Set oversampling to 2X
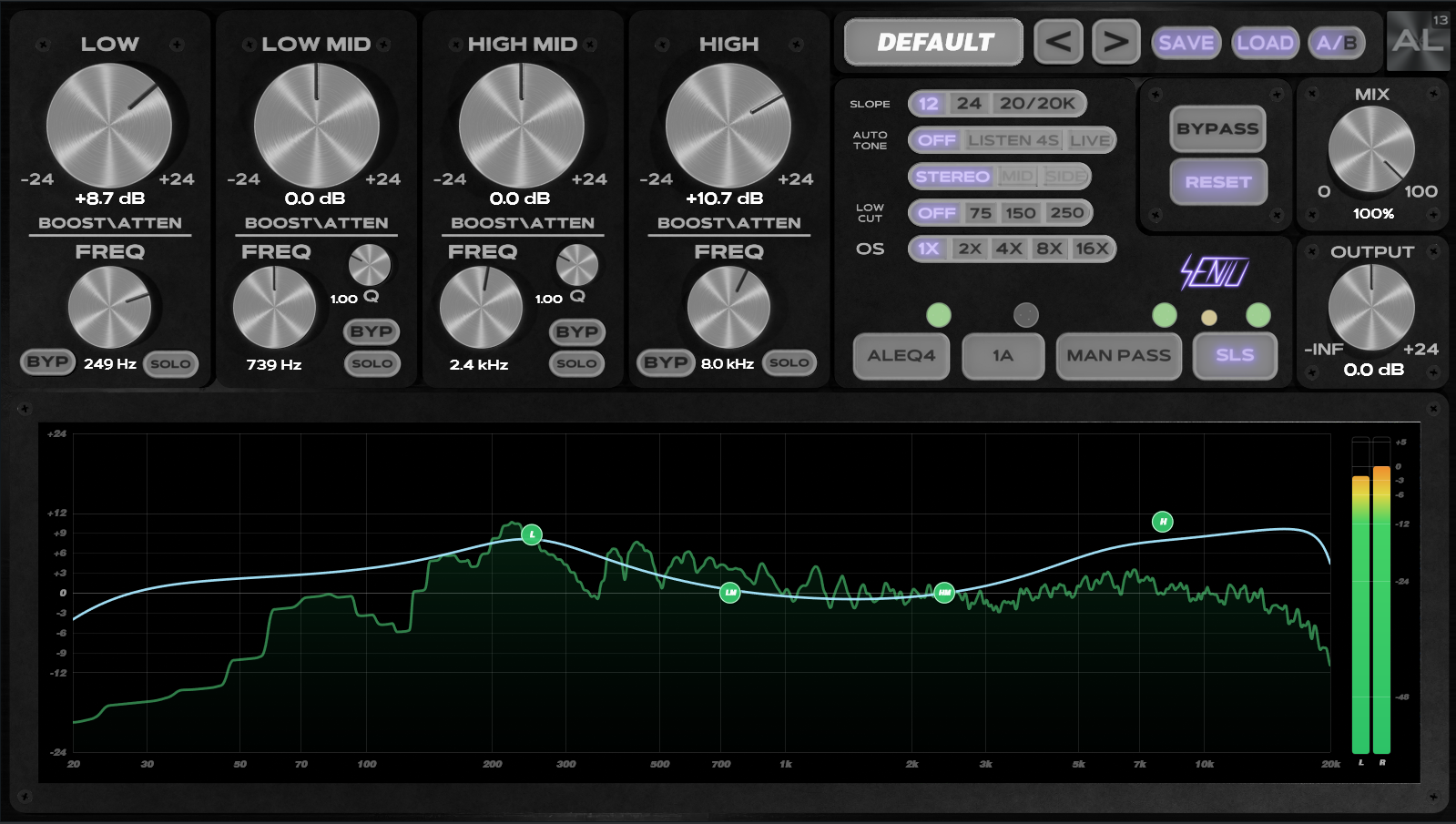This screenshot has width=1456, height=824. point(970,249)
